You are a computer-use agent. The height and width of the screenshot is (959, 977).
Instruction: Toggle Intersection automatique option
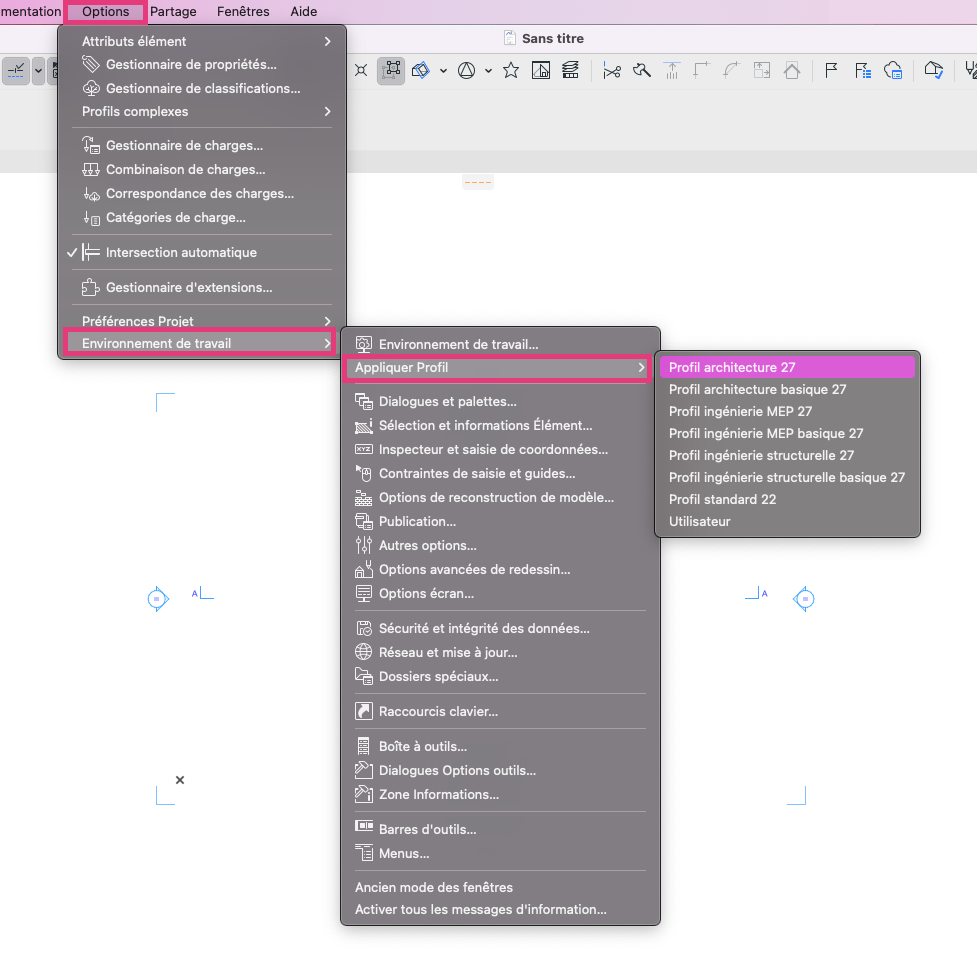203,252
